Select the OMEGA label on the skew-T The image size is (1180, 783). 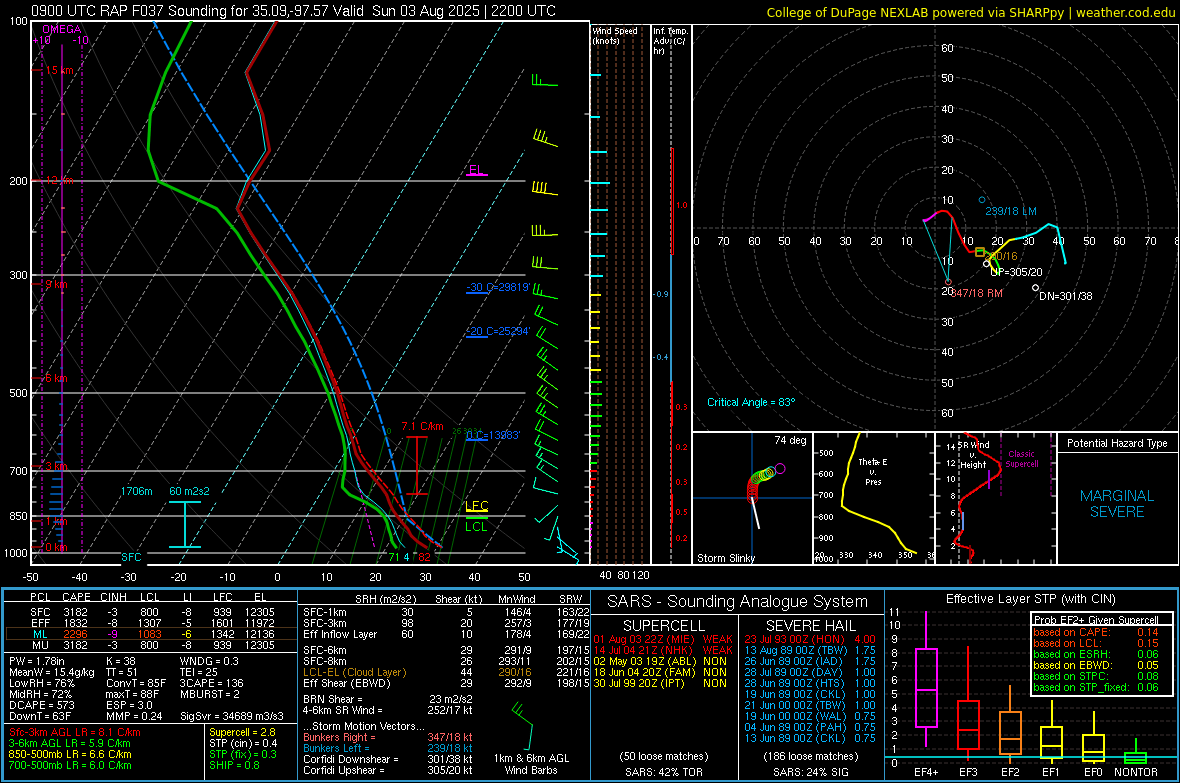click(x=62, y=29)
